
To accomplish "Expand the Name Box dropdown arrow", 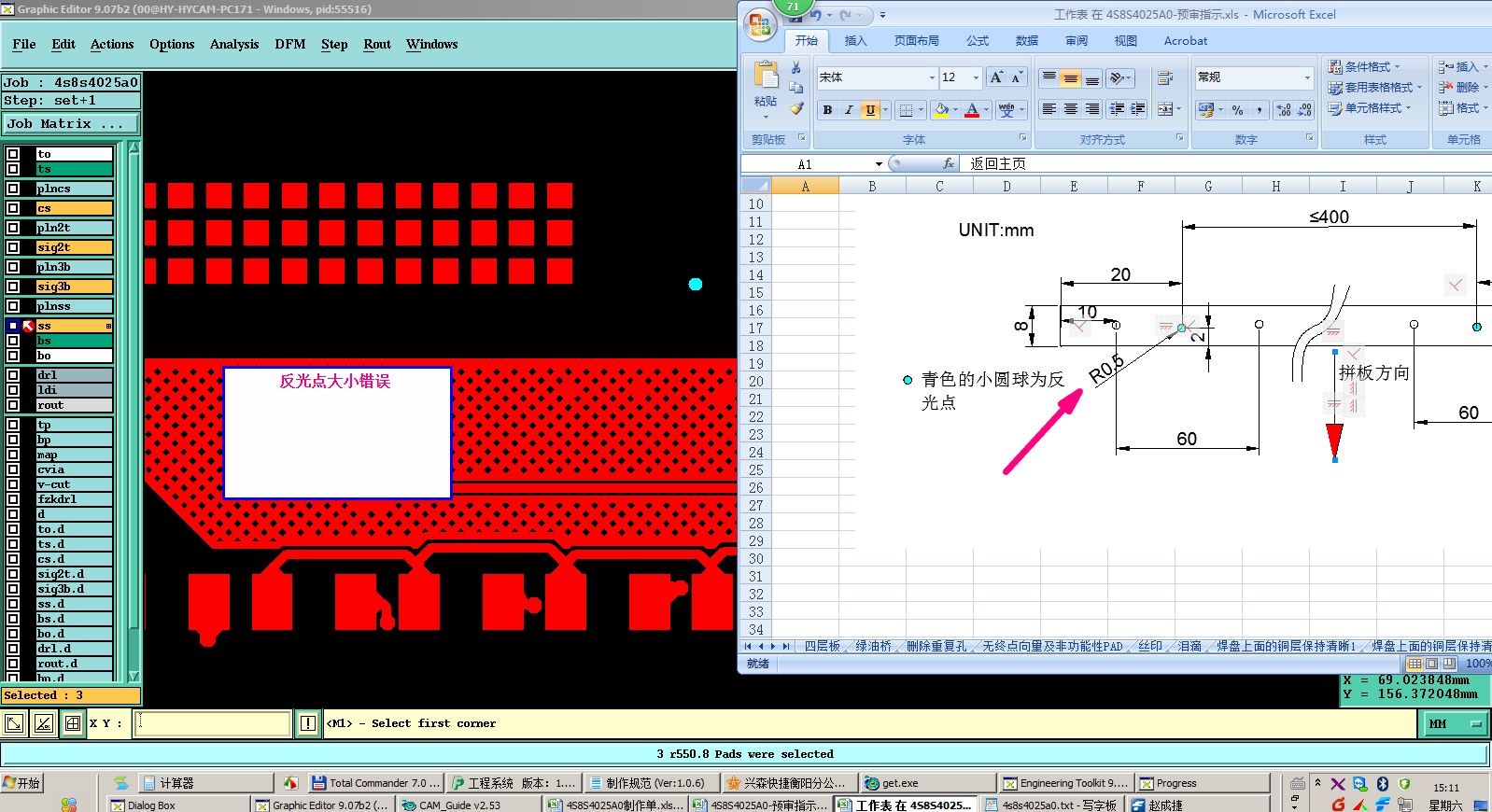I will tap(879, 164).
